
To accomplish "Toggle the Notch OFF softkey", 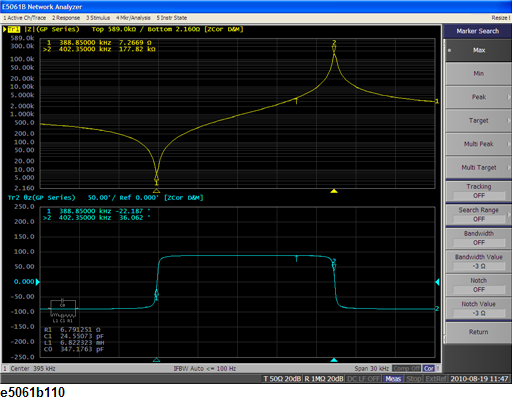I will click(479, 285).
